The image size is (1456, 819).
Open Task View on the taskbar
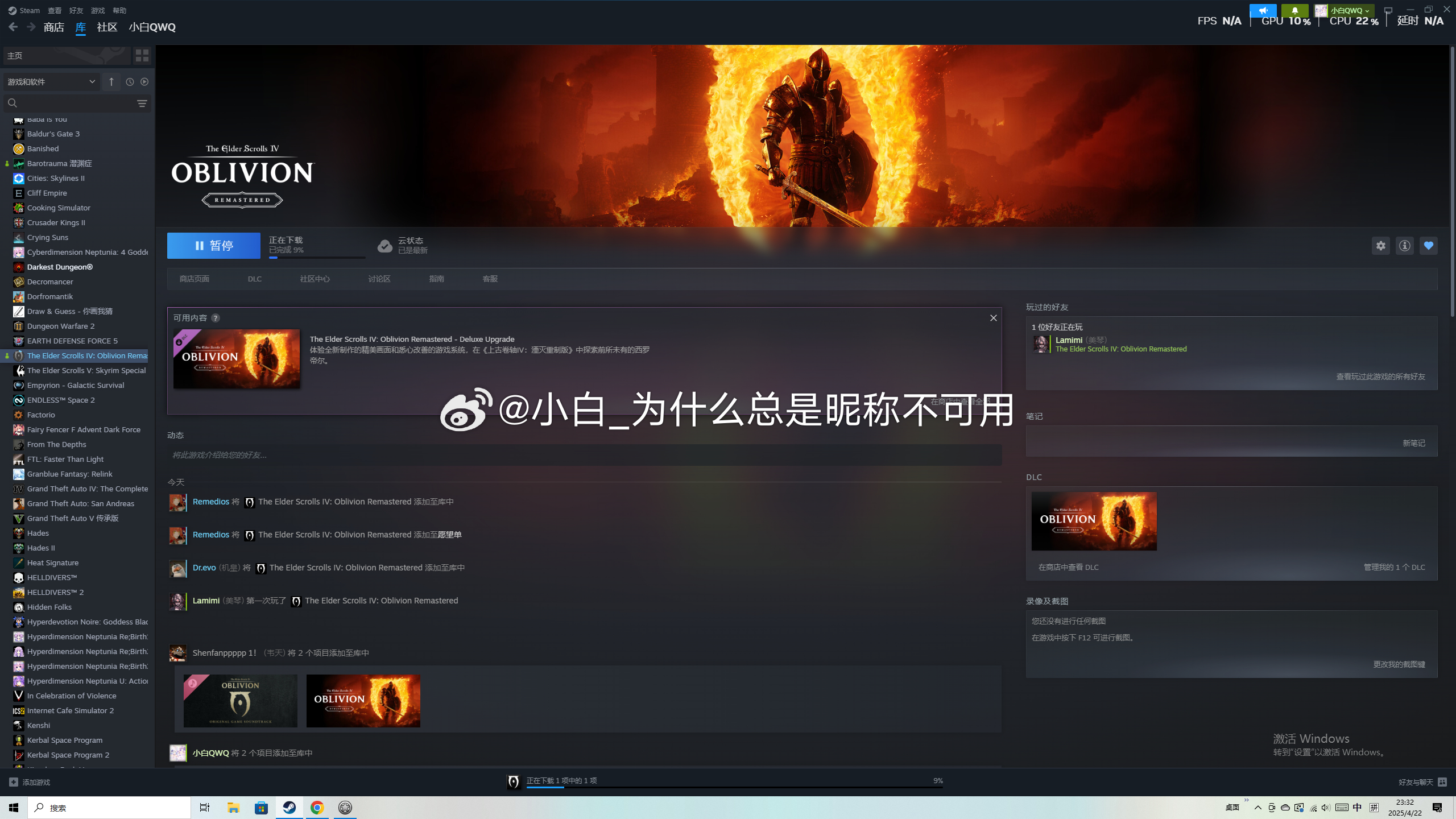pos(205,808)
